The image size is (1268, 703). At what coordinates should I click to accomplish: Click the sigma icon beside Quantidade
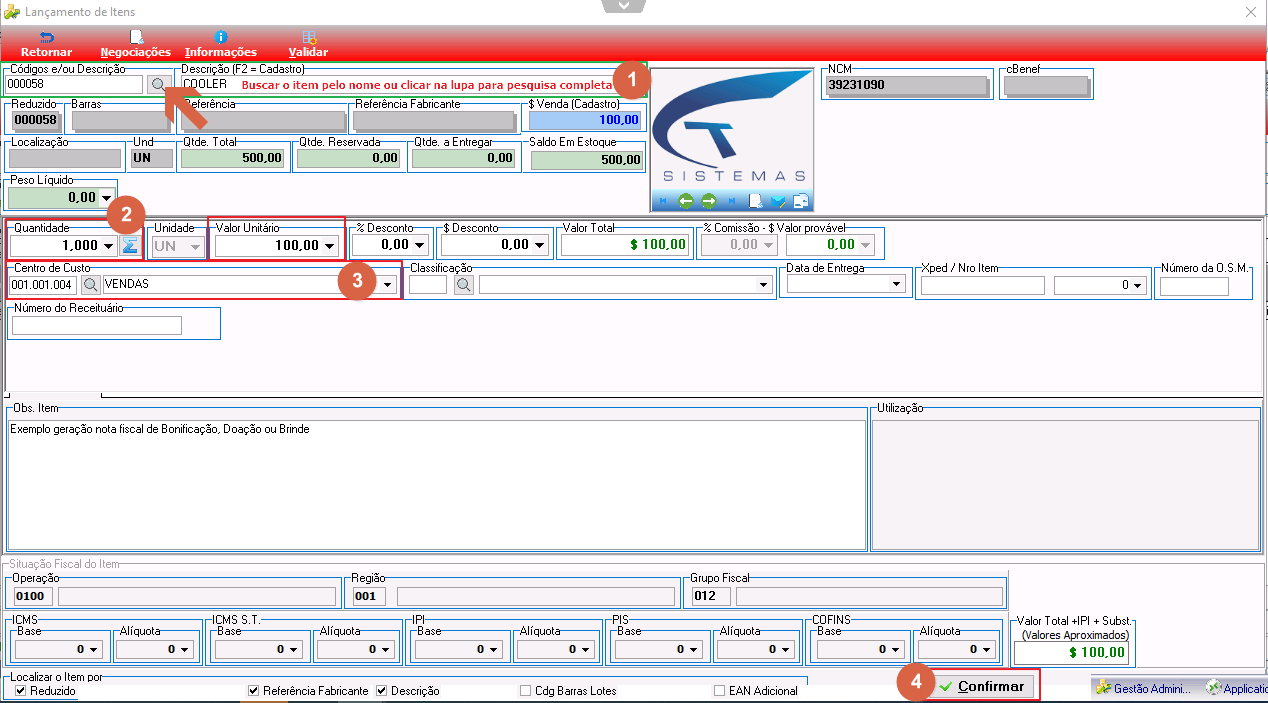pyautogui.click(x=129, y=245)
